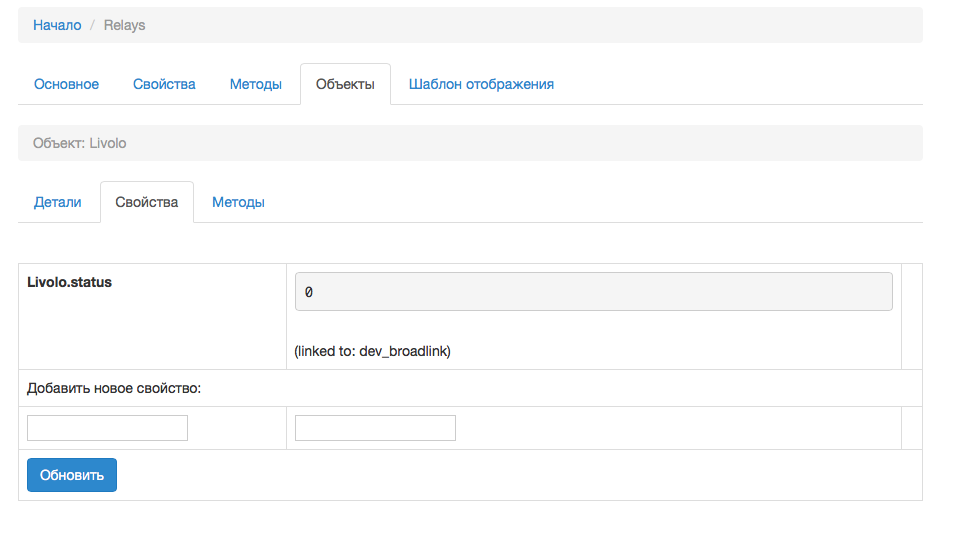The width and height of the screenshot is (957, 553).
Task: Open the top-level Методы class tab
Action: (x=256, y=84)
